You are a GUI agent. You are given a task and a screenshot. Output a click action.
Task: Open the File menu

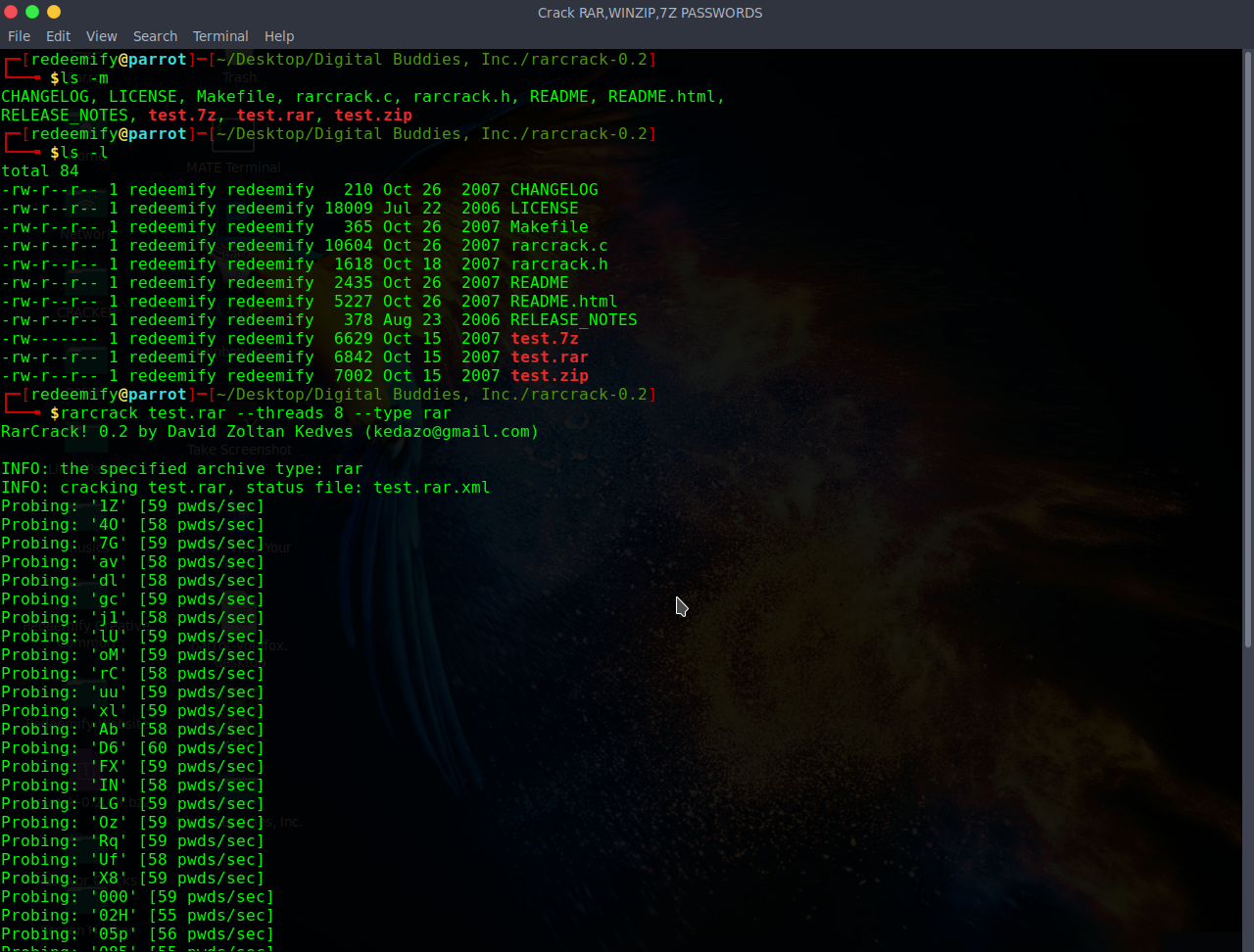coord(19,36)
